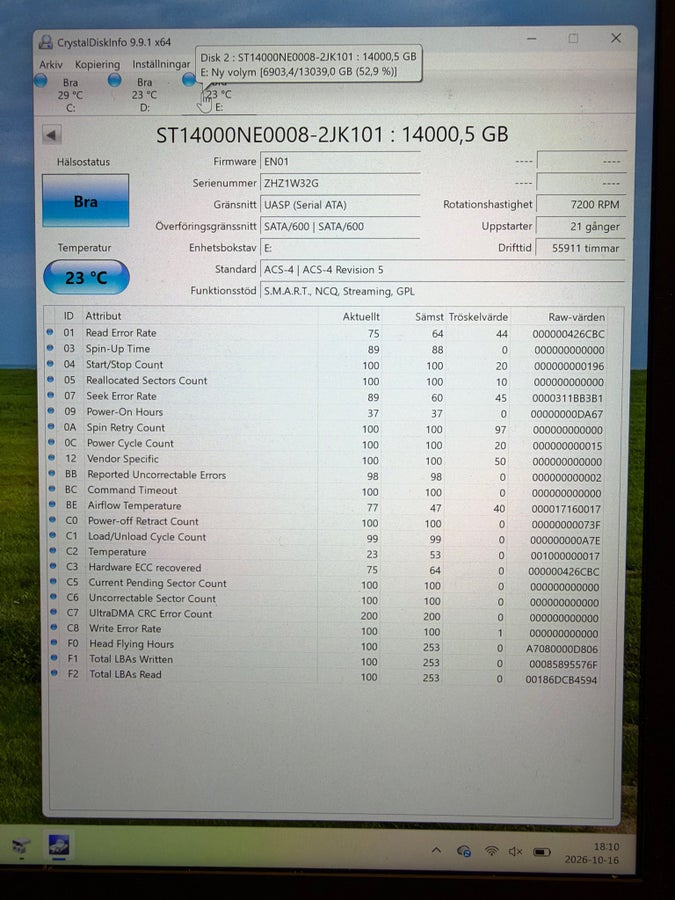
Task: Show hidden tray icons with the chevron
Action: tap(436, 851)
